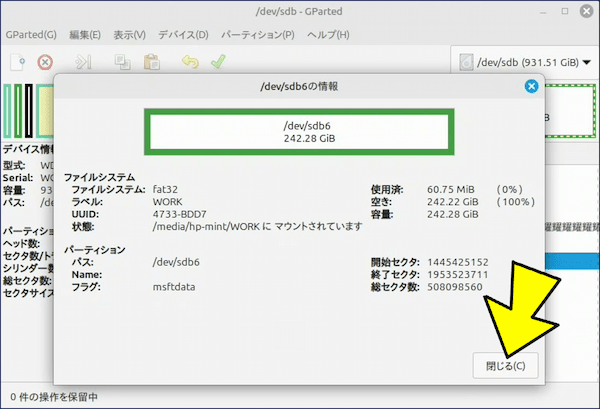This screenshot has height=409, width=600.
Task: Close the /dev/sdb6 info dialog via blue X
Action: click(x=532, y=87)
